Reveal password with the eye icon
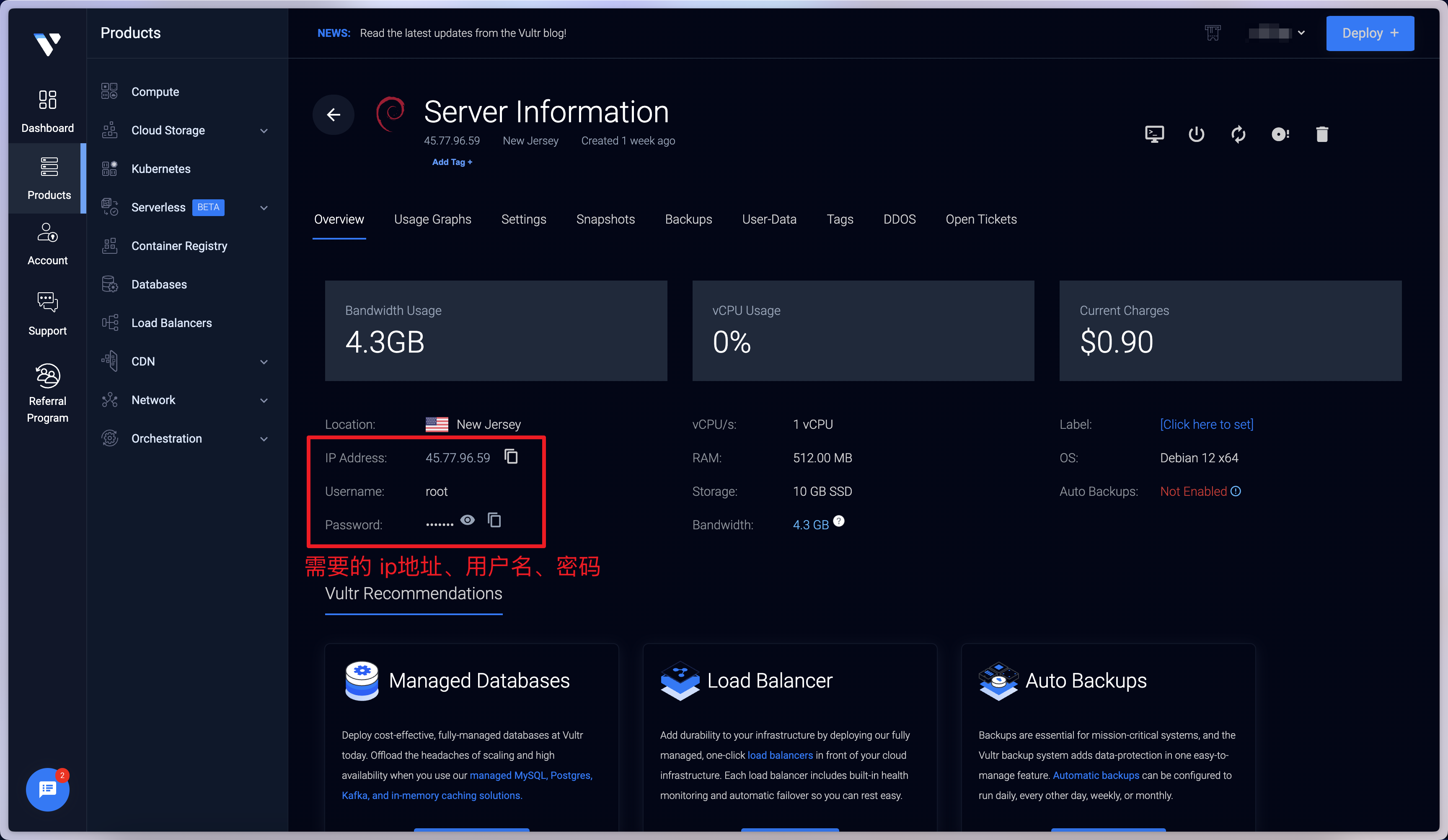Screen dimensions: 1448x840 tap(468, 520)
